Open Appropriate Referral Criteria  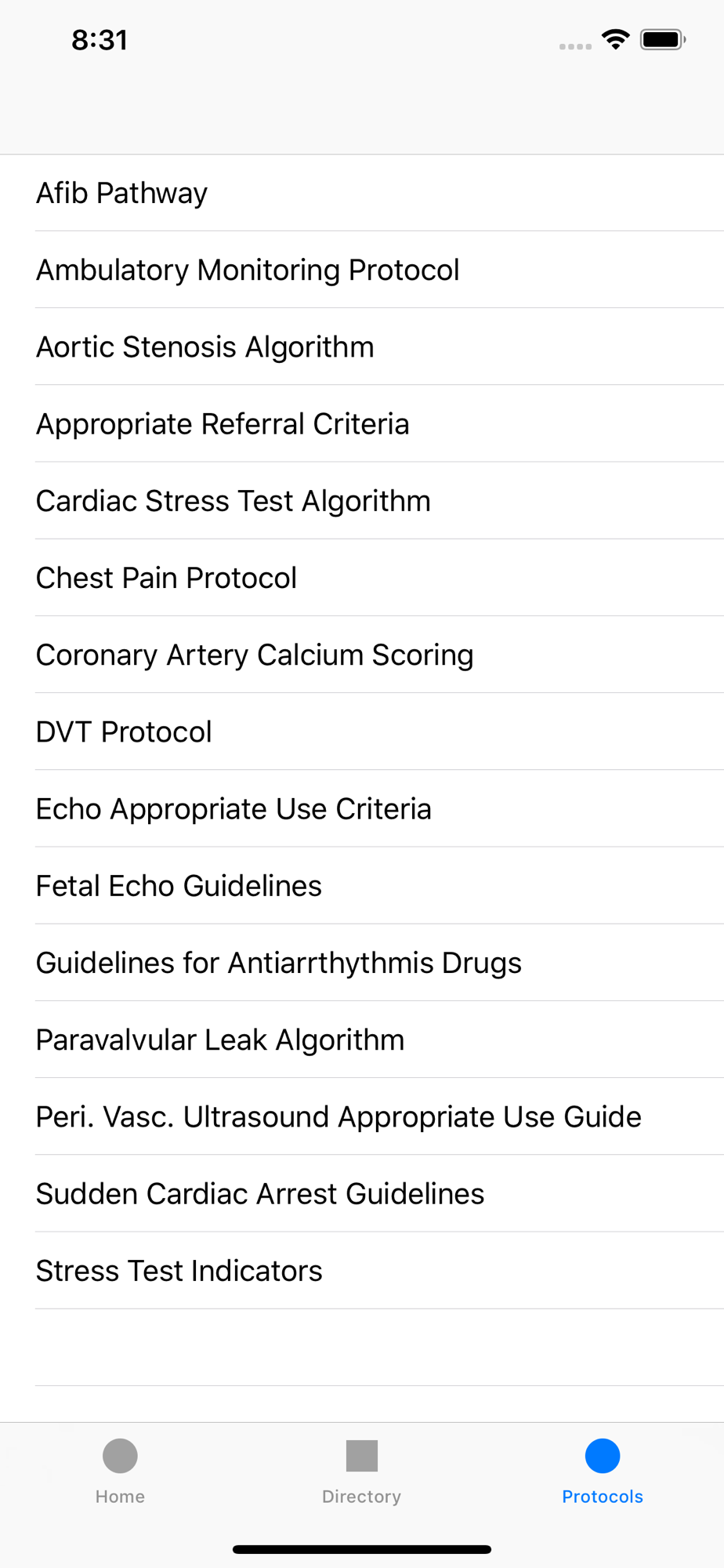click(362, 423)
